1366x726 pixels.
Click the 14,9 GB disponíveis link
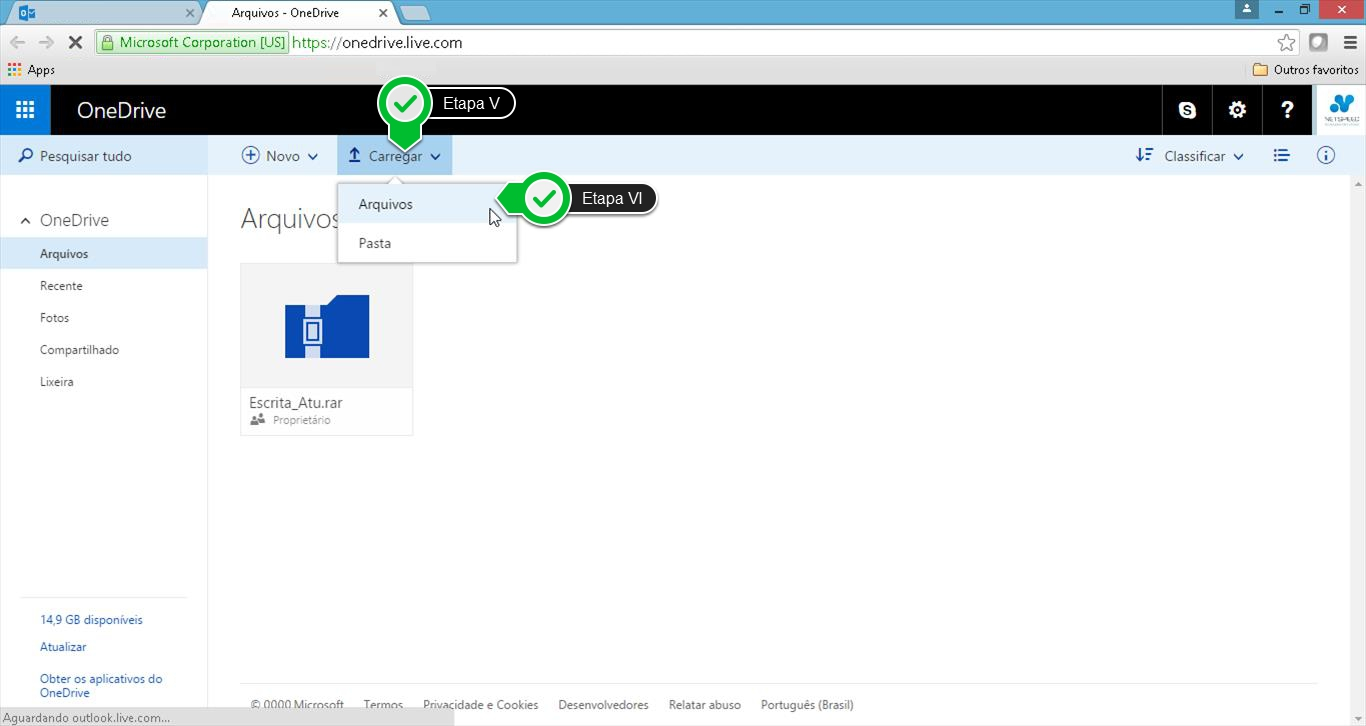pyautogui.click(x=91, y=620)
